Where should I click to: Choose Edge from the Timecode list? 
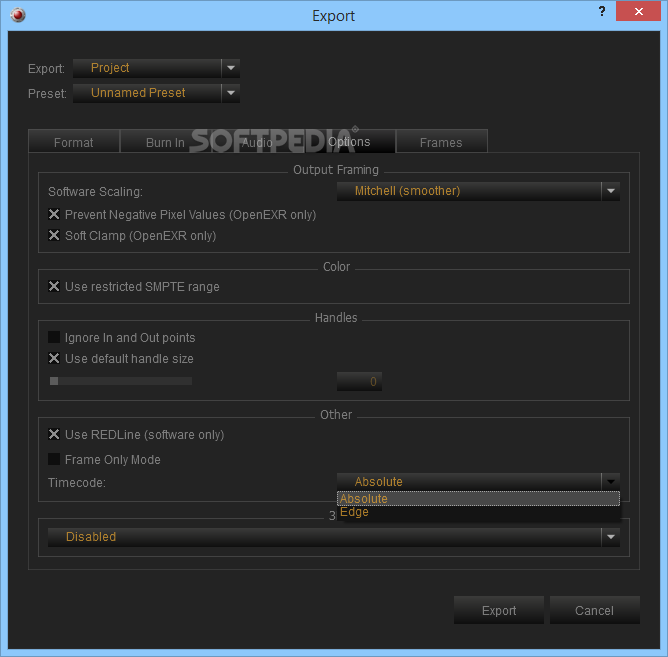478,512
